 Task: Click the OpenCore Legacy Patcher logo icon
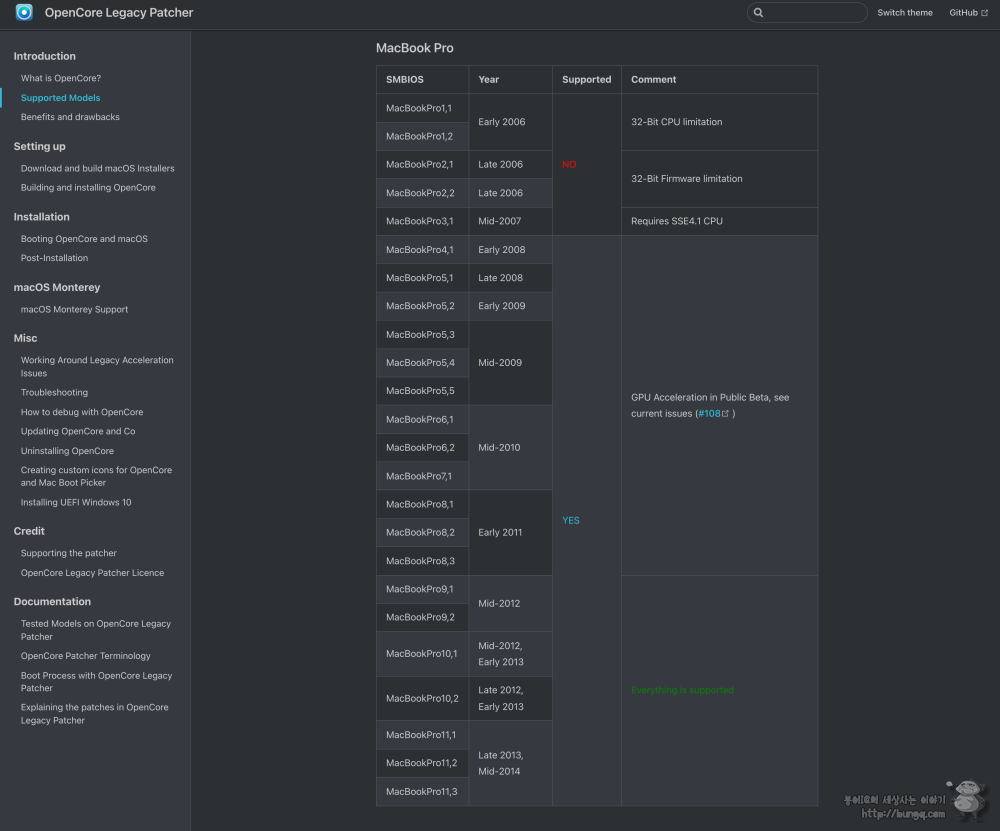coord(24,12)
